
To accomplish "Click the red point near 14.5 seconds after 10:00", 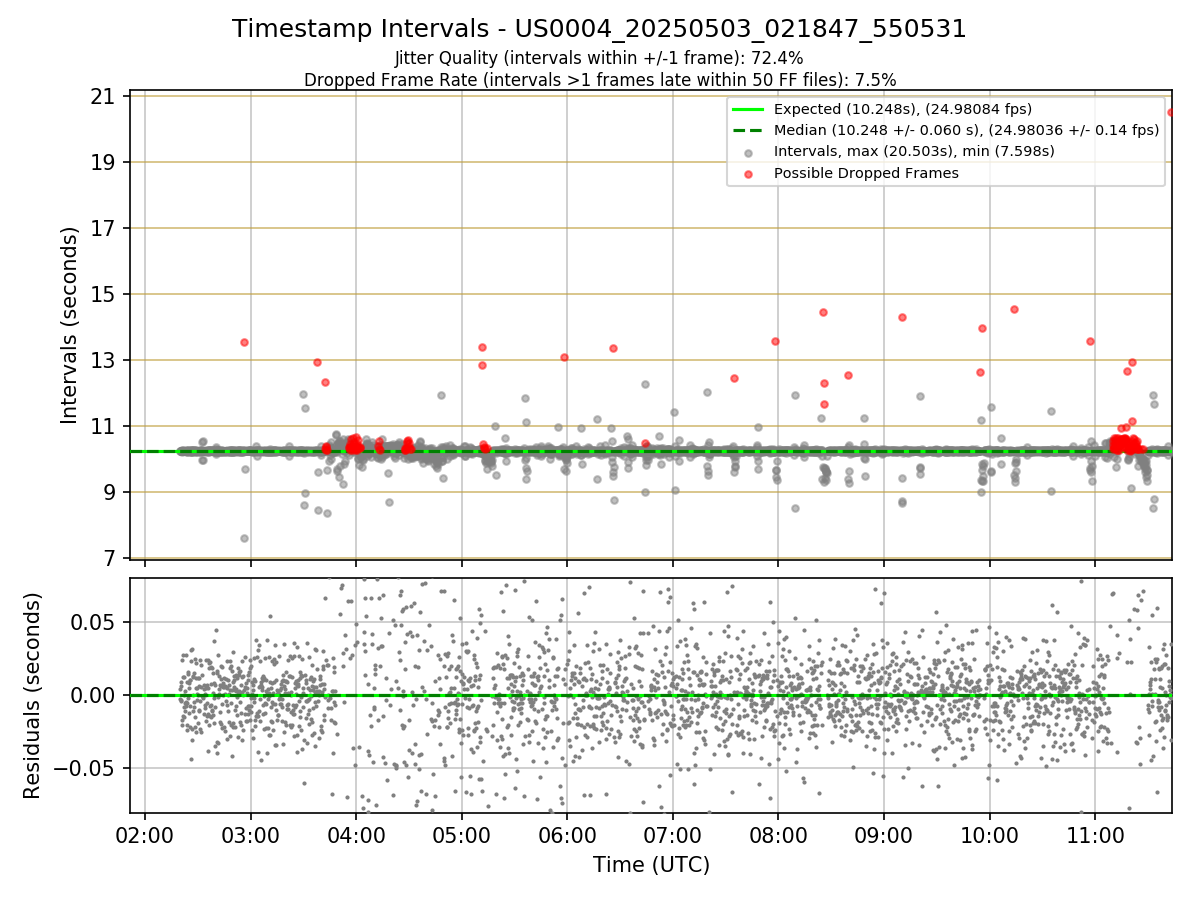I will (1014, 309).
